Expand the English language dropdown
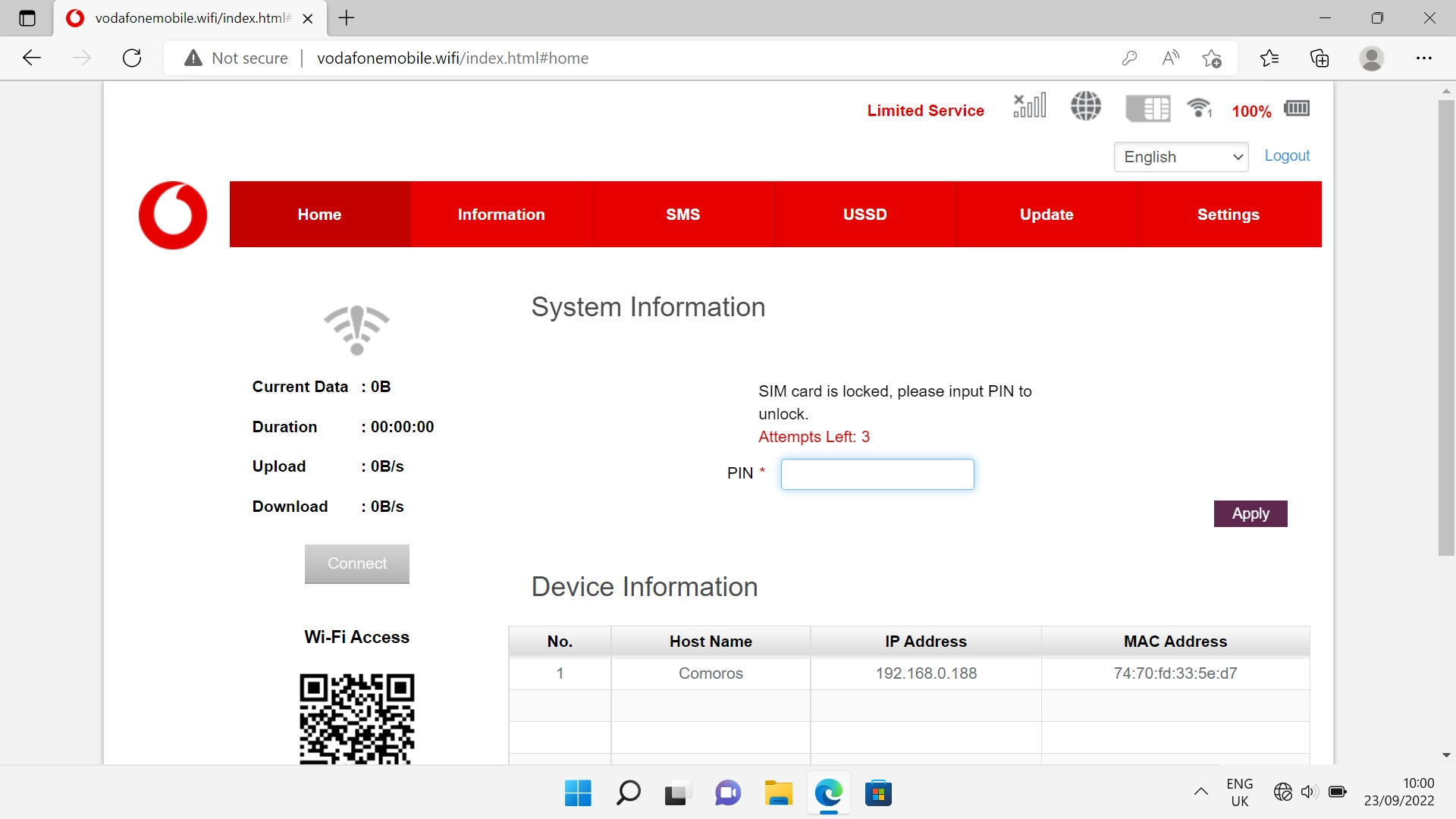 coord(1181,157)
